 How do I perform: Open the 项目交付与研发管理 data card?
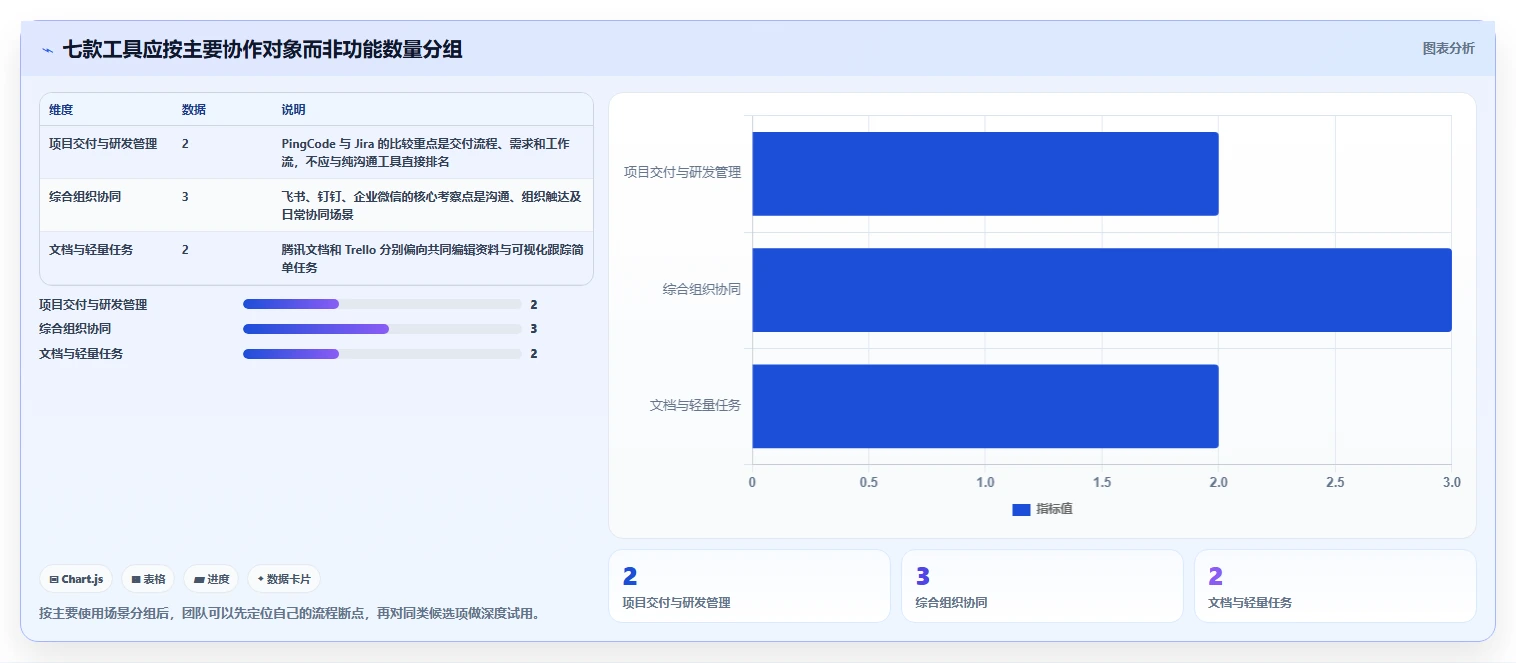[749, 586]
